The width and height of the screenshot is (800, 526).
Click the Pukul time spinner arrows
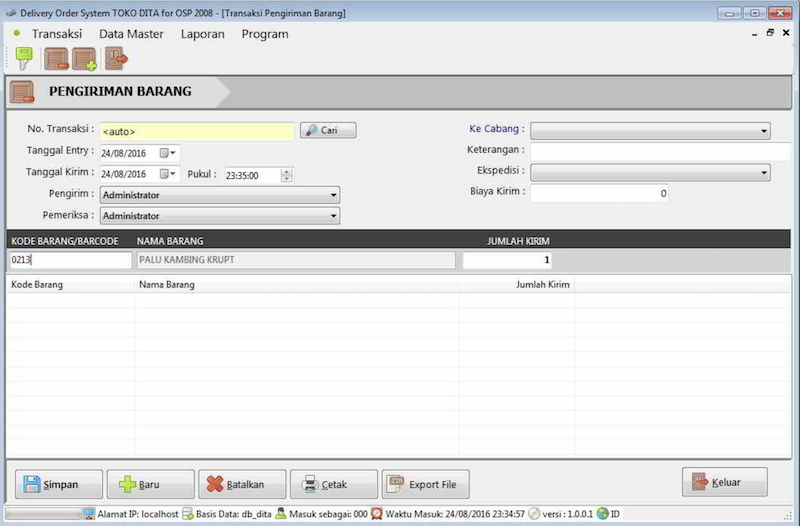pyautogui.click(x=287, y=175)
